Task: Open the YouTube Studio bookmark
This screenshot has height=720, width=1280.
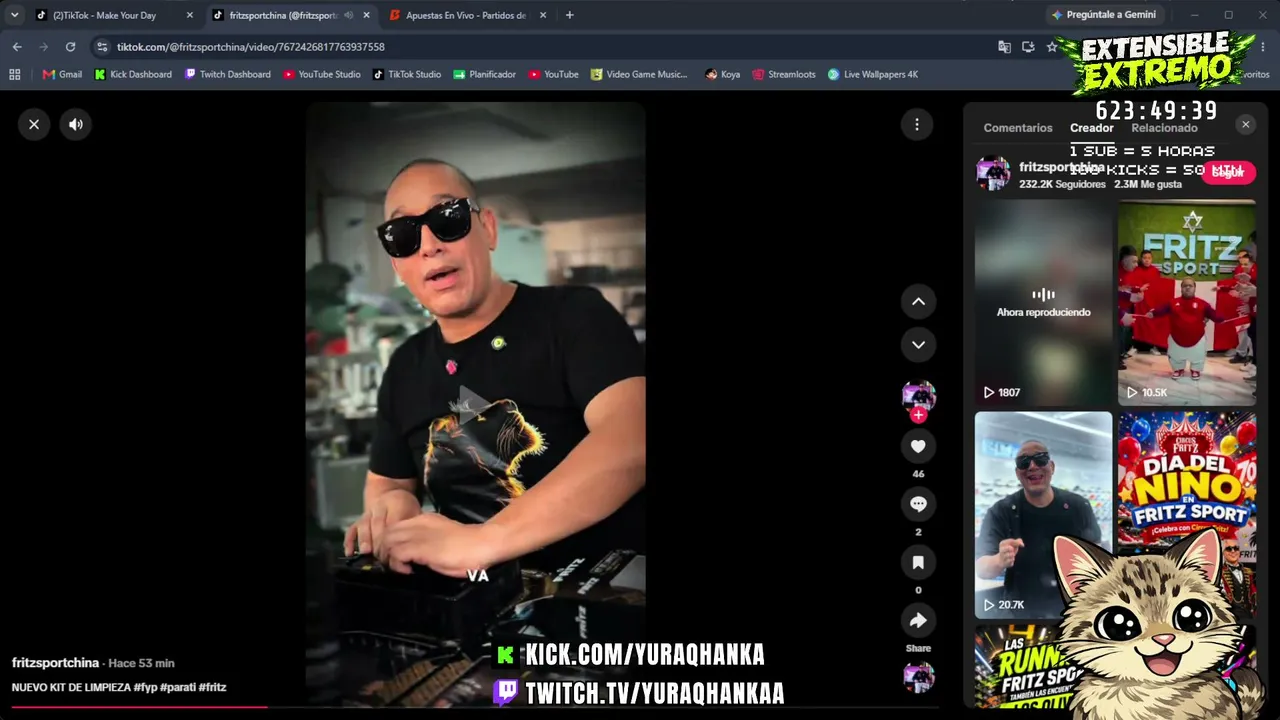Action: pos(321,74)
